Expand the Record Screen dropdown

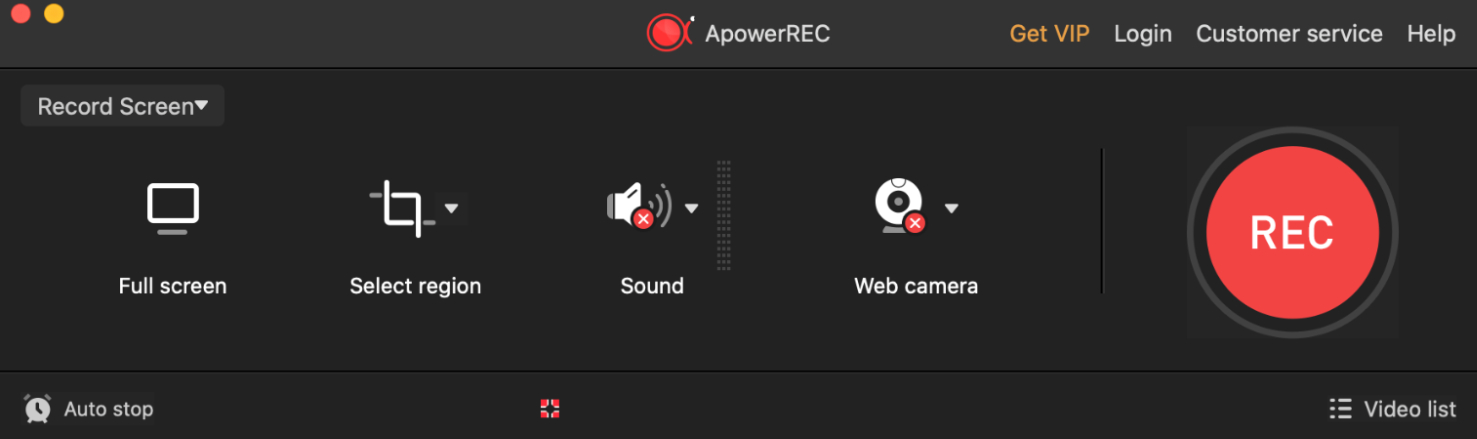[122, 106]
